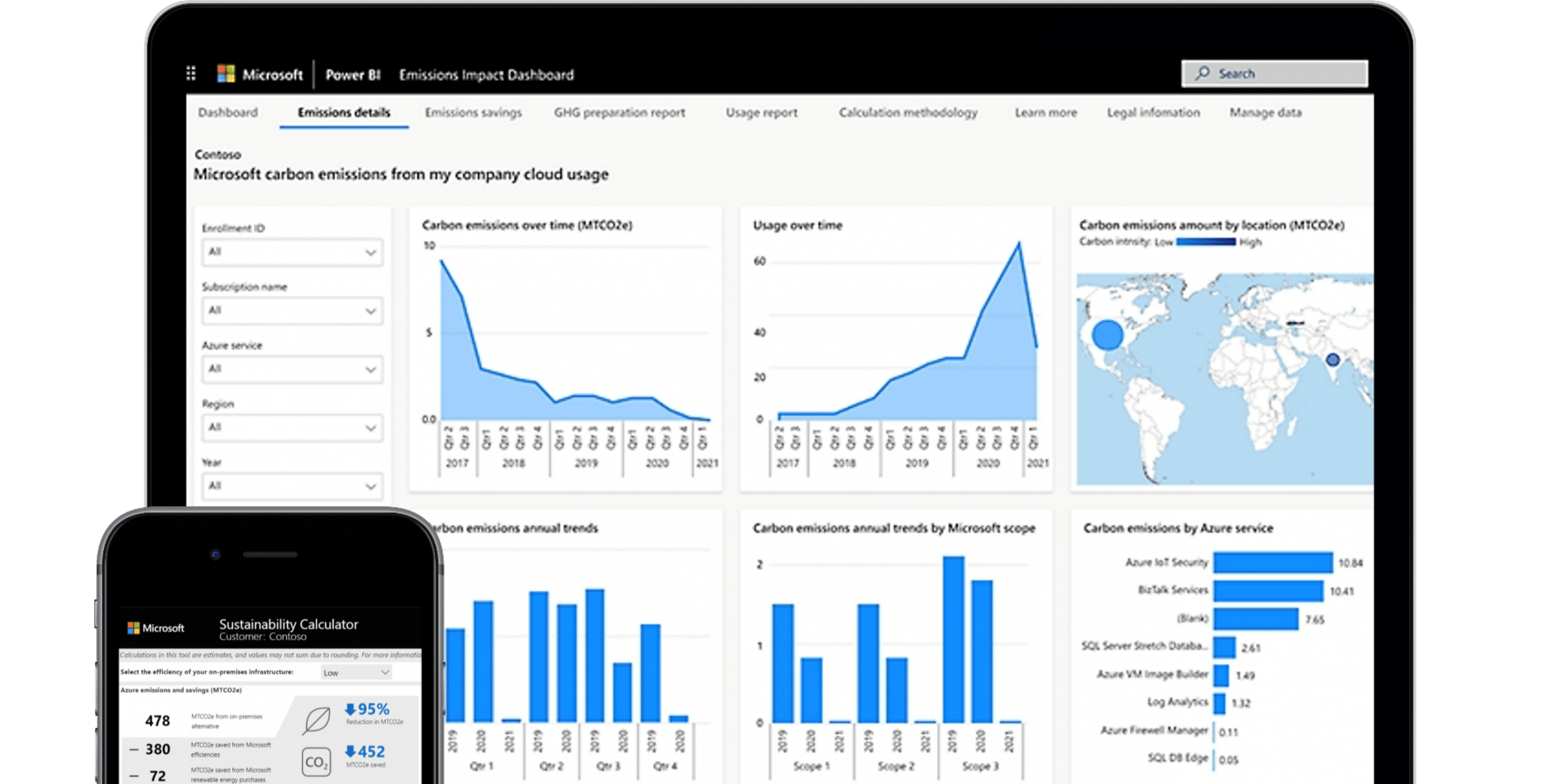Click the search magnifier icon
This screenshot has height=784, width=1560.
1202,73
